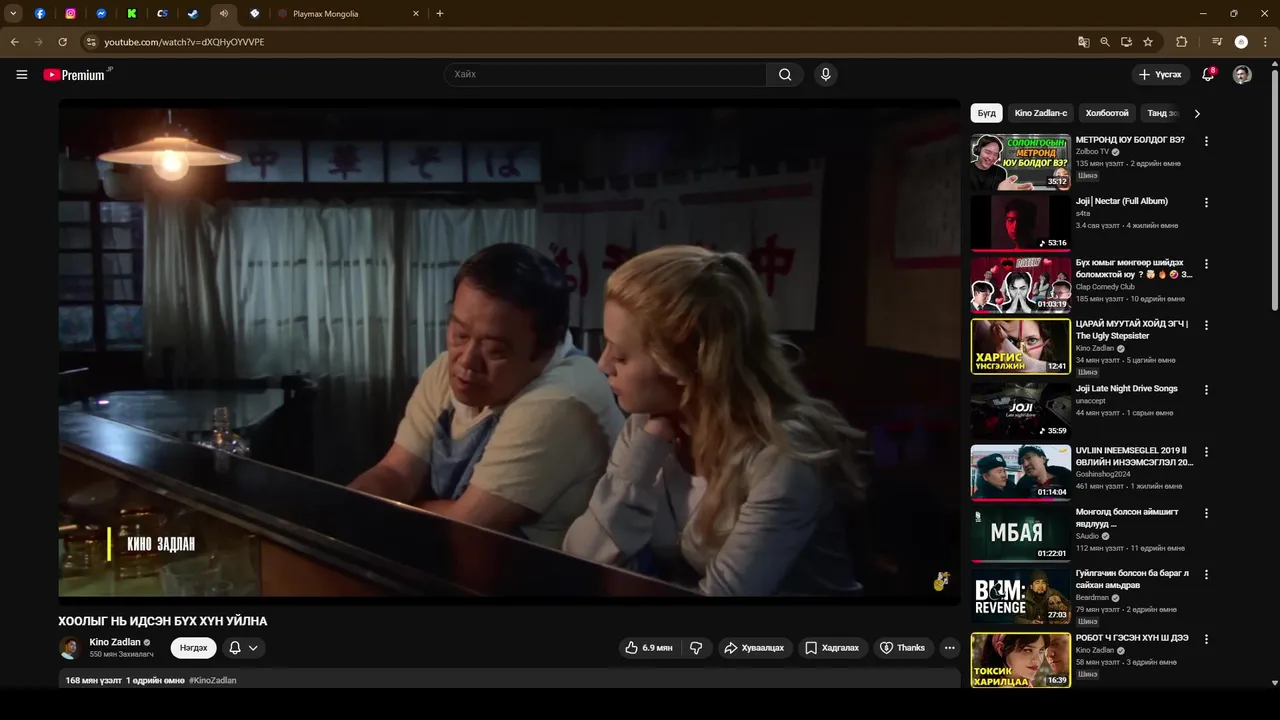Select the Бүгд filter chip
The width and height of the screenshot is (1280, 720).
point(987,113)
